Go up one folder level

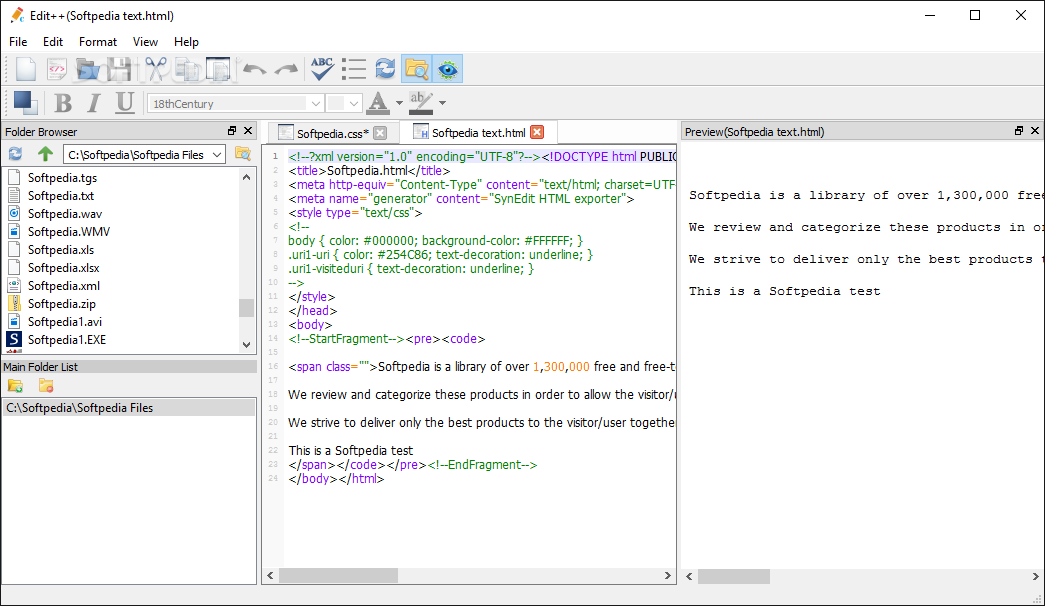pos(45,154)
